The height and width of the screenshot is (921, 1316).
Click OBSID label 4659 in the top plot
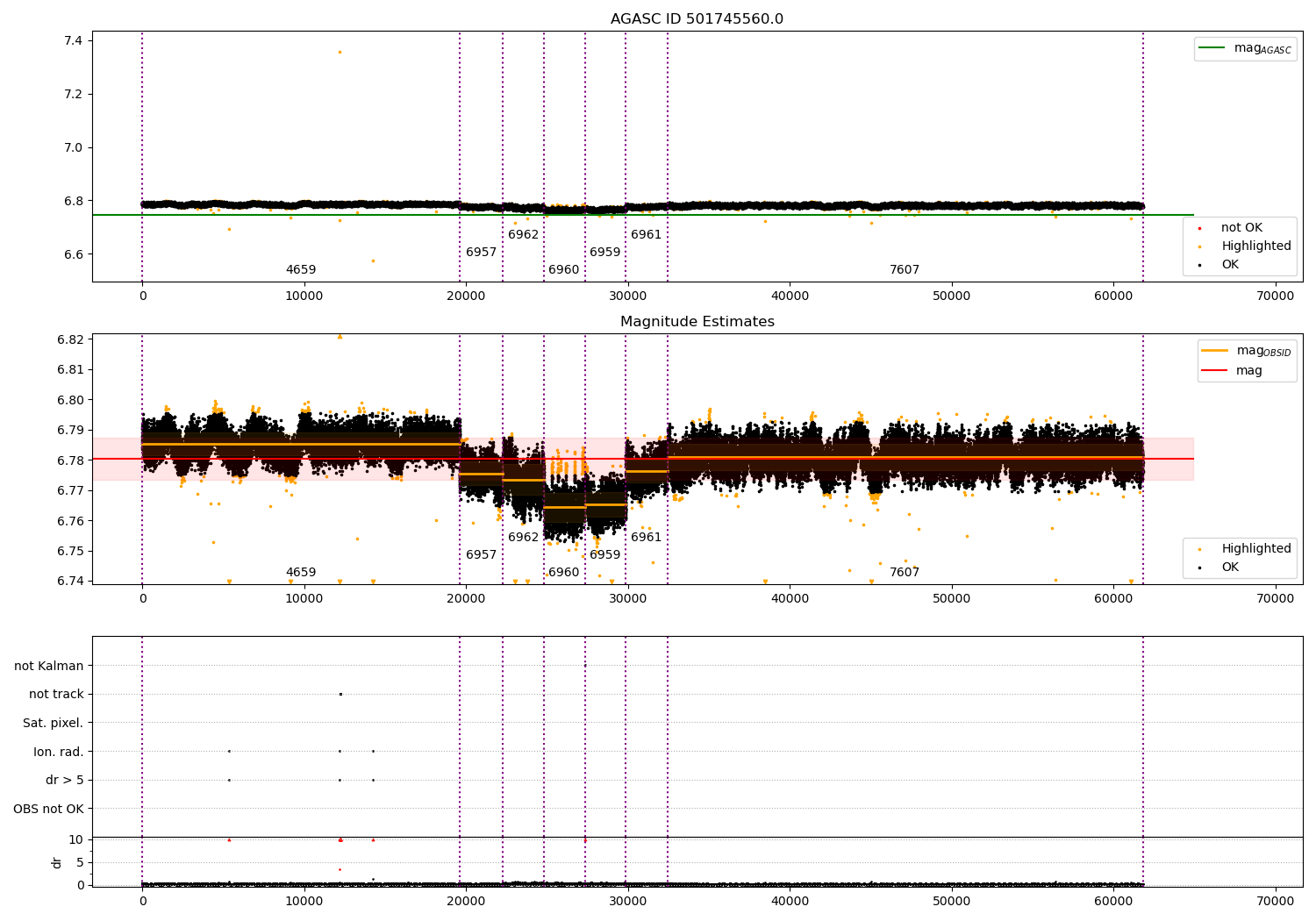pyautogui.click(x=301, y=270)
